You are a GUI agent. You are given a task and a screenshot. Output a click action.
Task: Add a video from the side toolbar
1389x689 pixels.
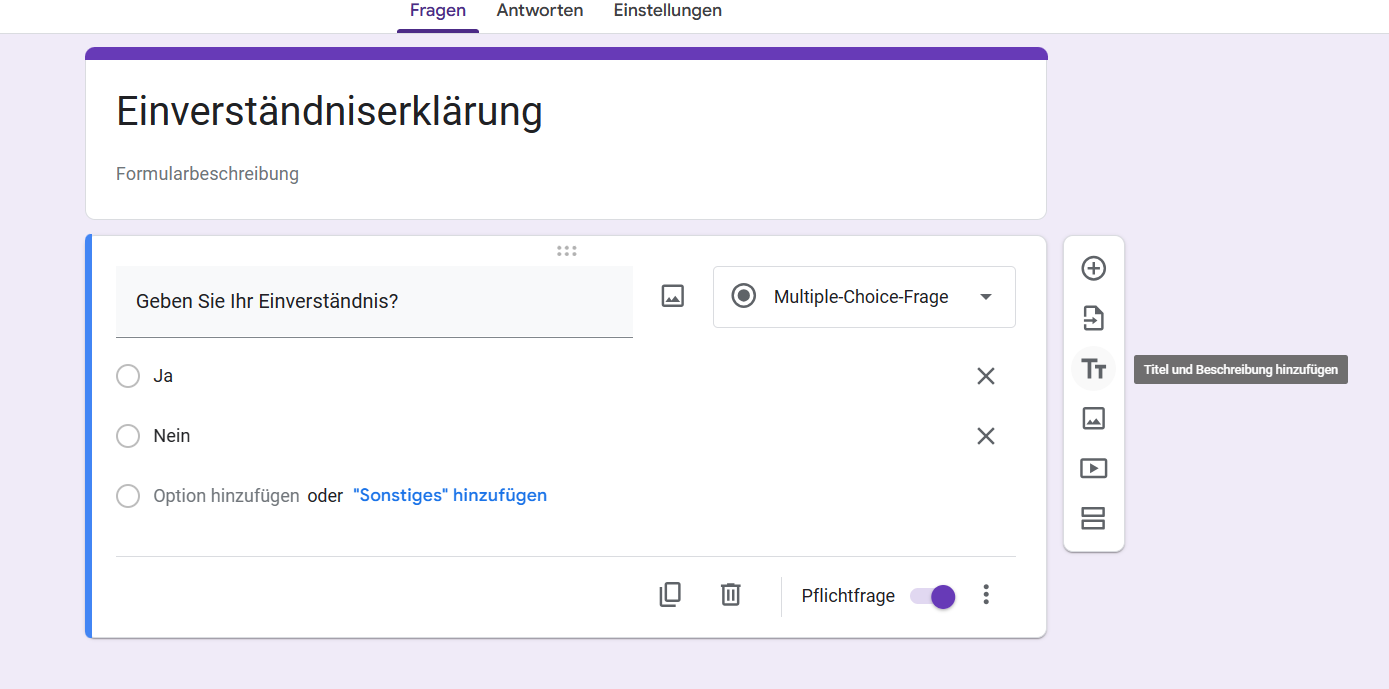click(1094, 468)
